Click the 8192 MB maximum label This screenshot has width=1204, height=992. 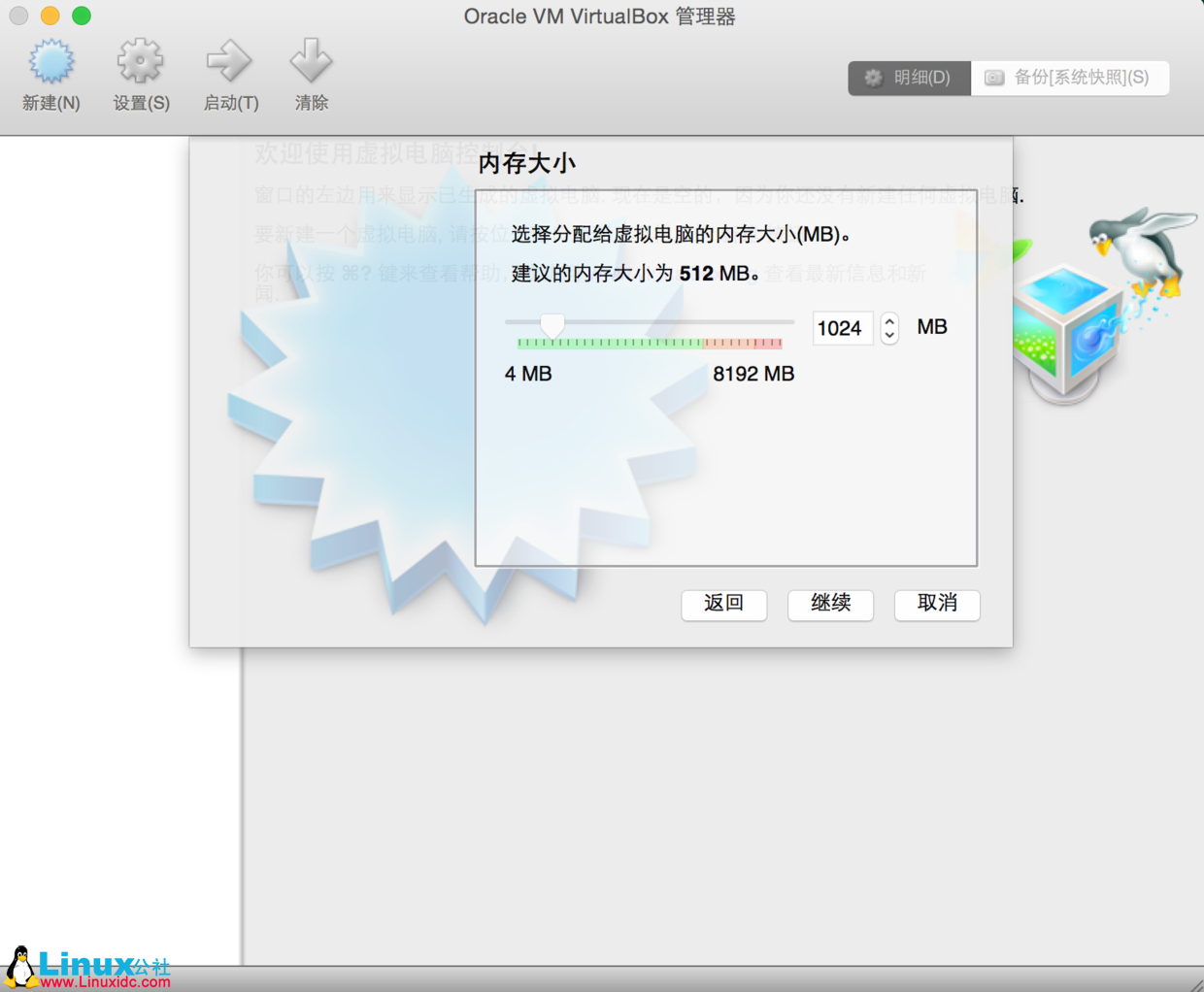point(753,374)
